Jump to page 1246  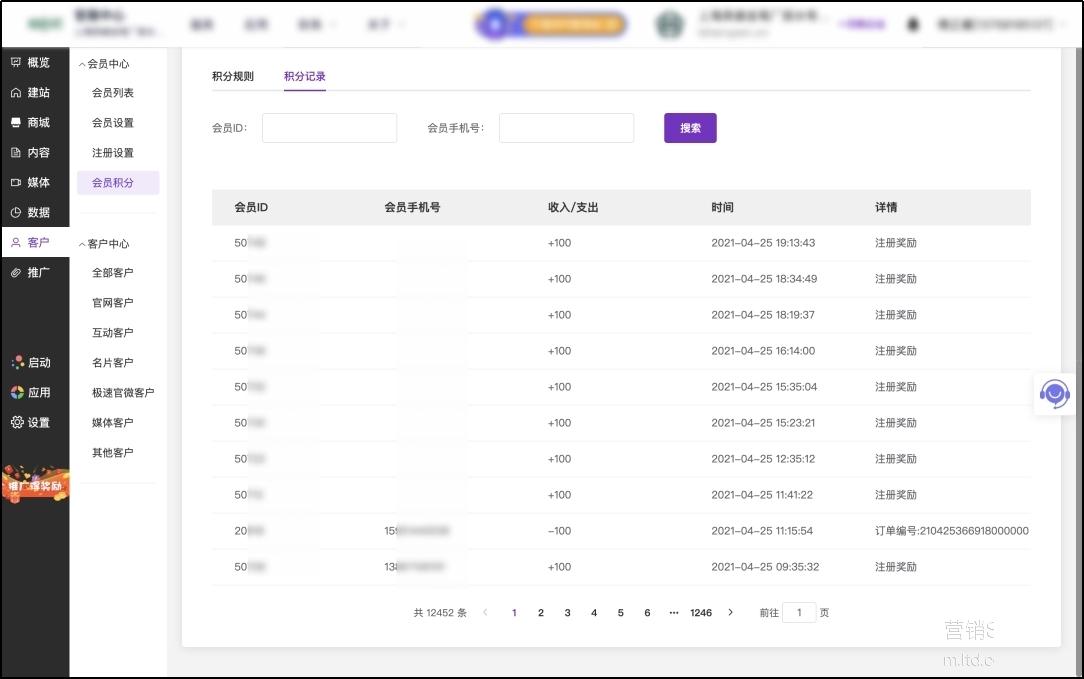pyautogui.click(x=701, y=613)
